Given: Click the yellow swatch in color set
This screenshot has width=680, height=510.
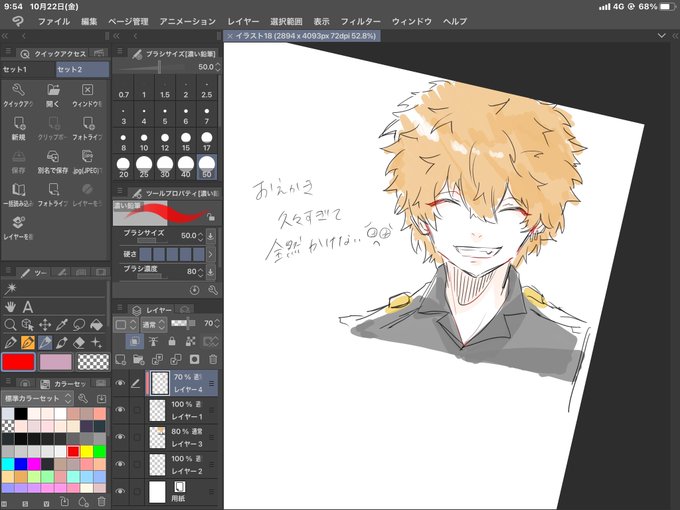Looking at the screenshot, I should [x=87, y=451].
